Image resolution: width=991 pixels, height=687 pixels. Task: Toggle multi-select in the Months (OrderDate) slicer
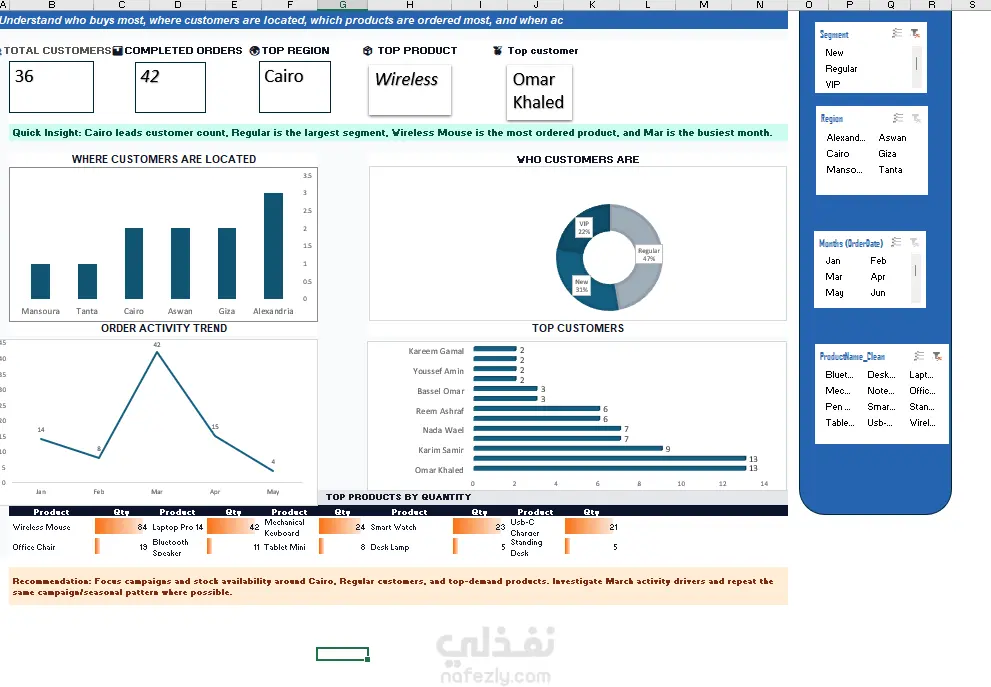(896, 242)
